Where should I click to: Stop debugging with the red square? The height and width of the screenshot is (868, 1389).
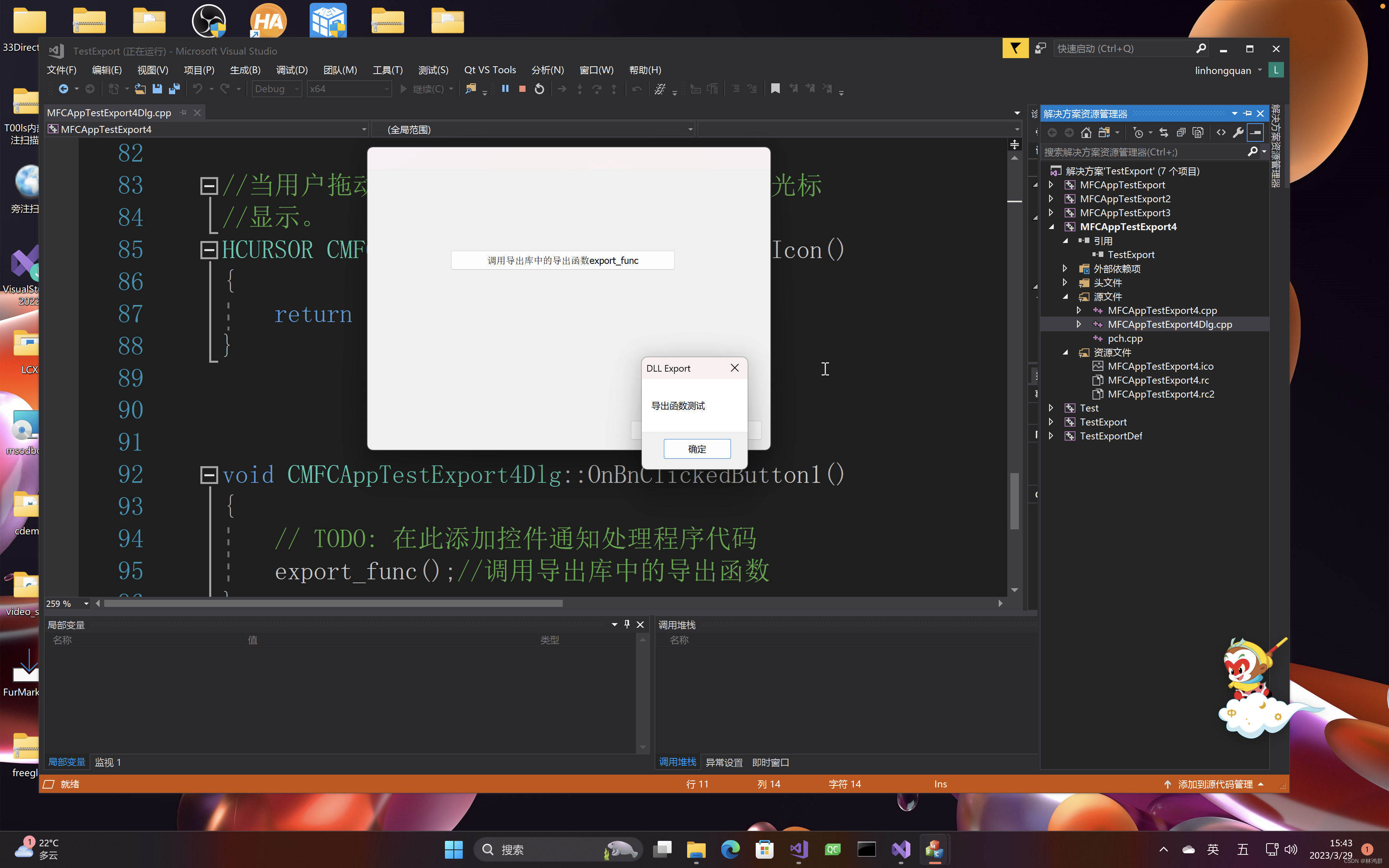522,88
